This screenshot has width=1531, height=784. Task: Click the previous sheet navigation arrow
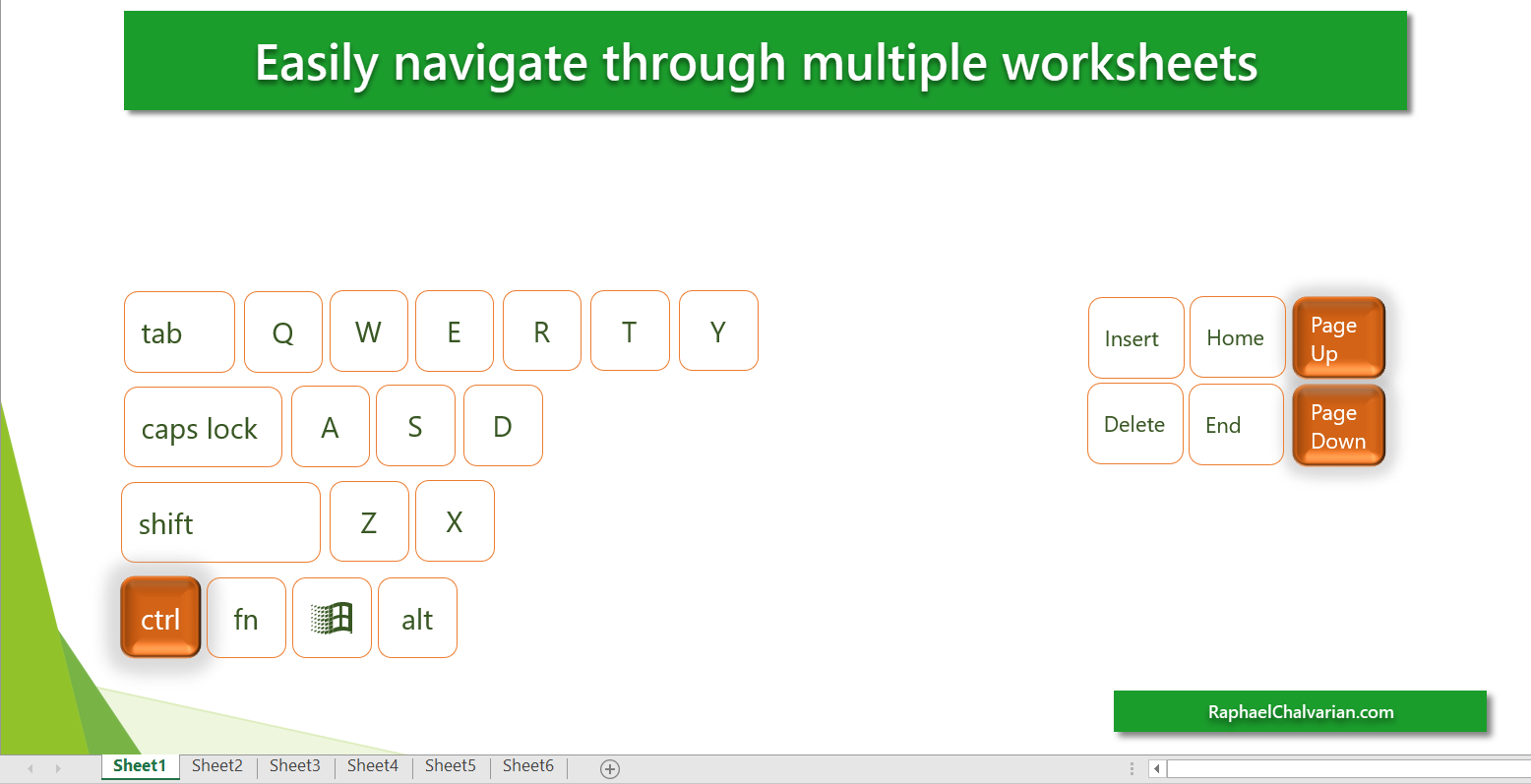point(31,768)
